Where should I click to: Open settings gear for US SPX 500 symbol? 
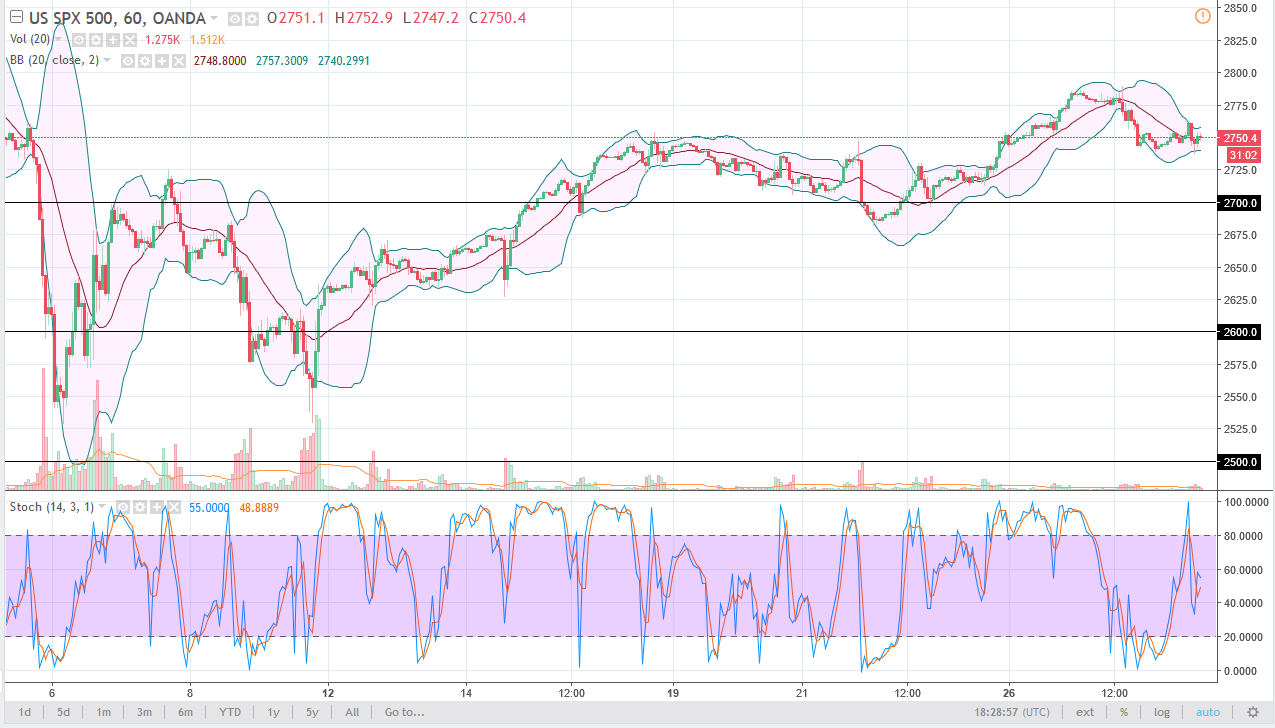click(250, 19)
